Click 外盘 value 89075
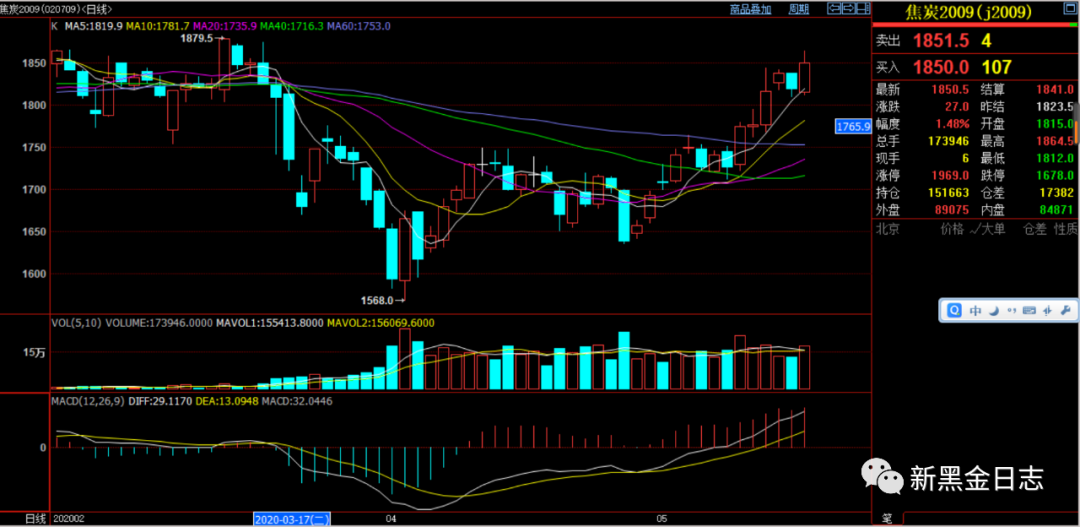The height and width of the screenshot is (527, 1080). (951, 209)
